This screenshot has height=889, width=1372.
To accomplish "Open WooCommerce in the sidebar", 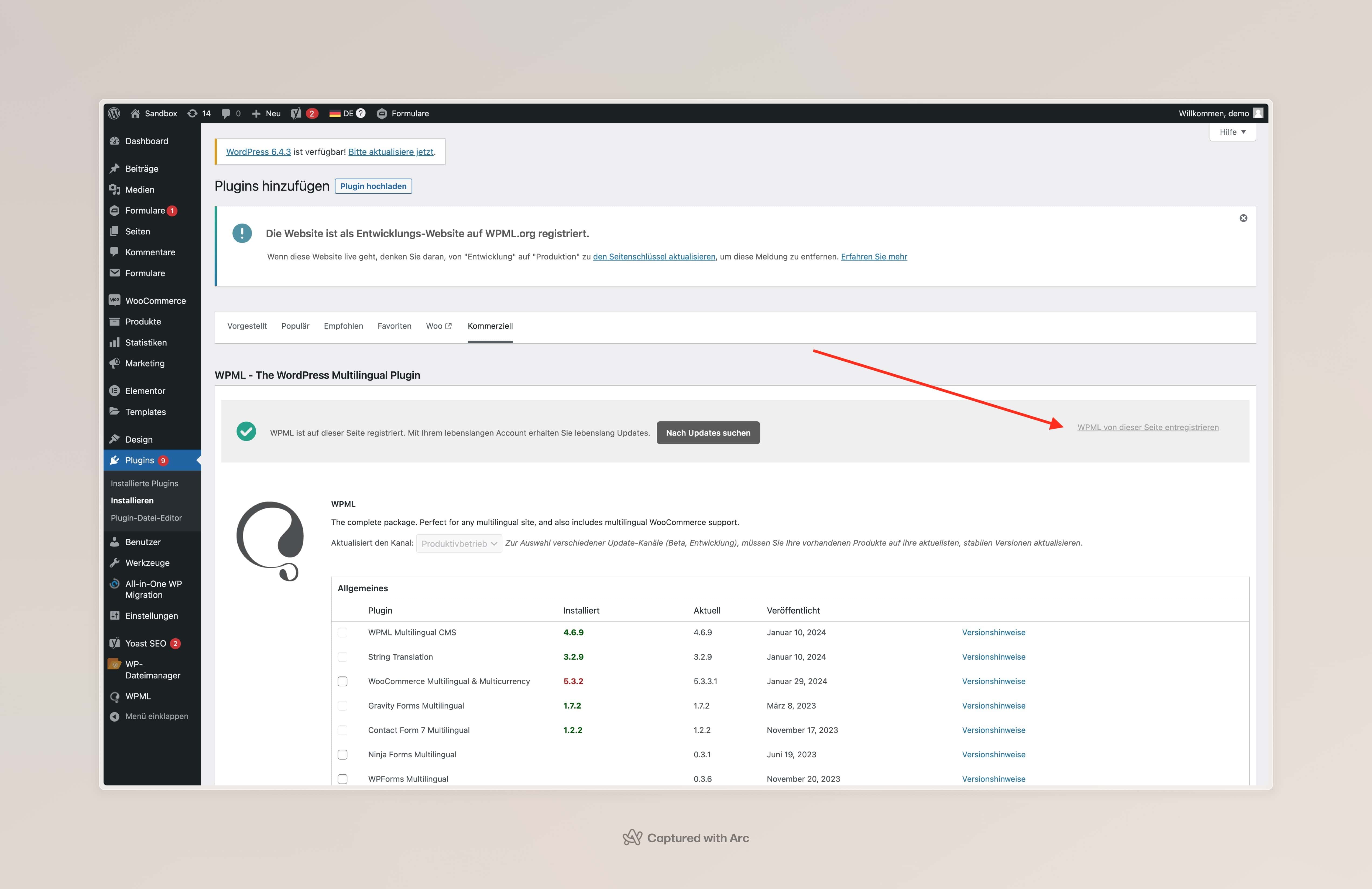I will 155,300.
